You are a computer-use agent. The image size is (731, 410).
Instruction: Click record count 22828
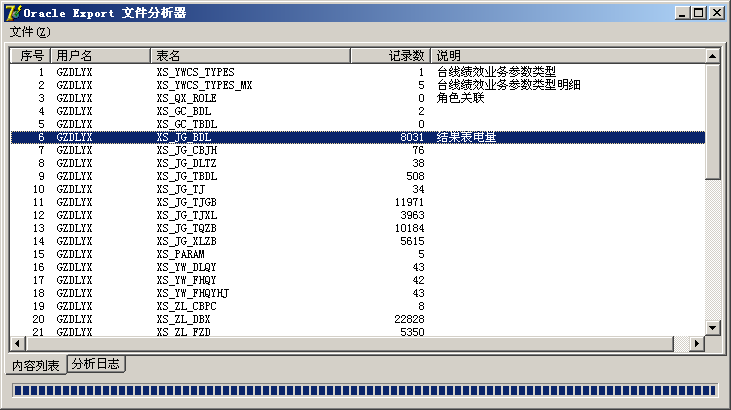point(409,320)
